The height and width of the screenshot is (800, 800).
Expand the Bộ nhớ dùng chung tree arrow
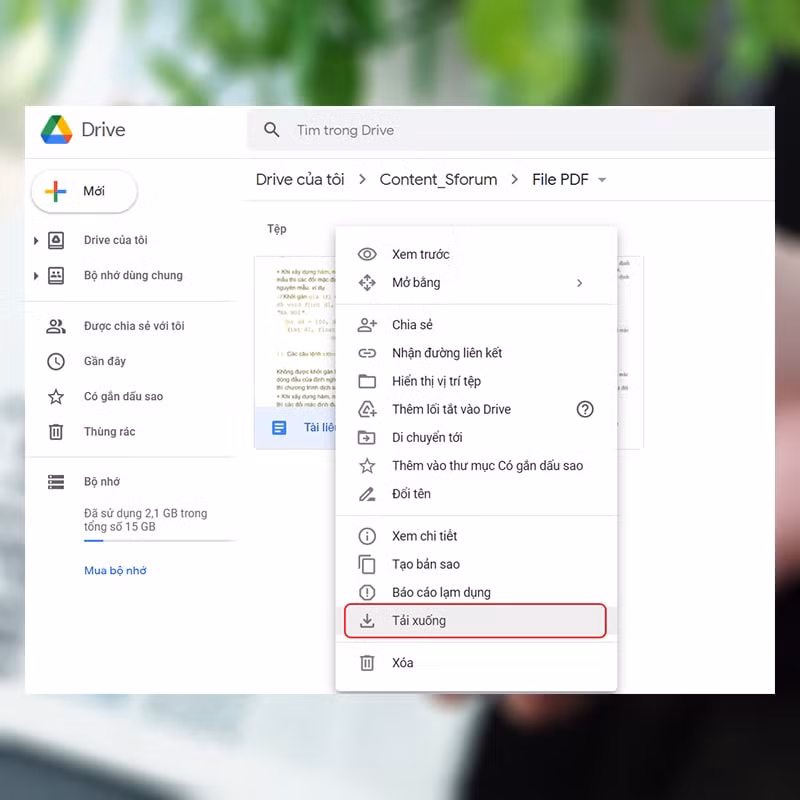(36, 276)
